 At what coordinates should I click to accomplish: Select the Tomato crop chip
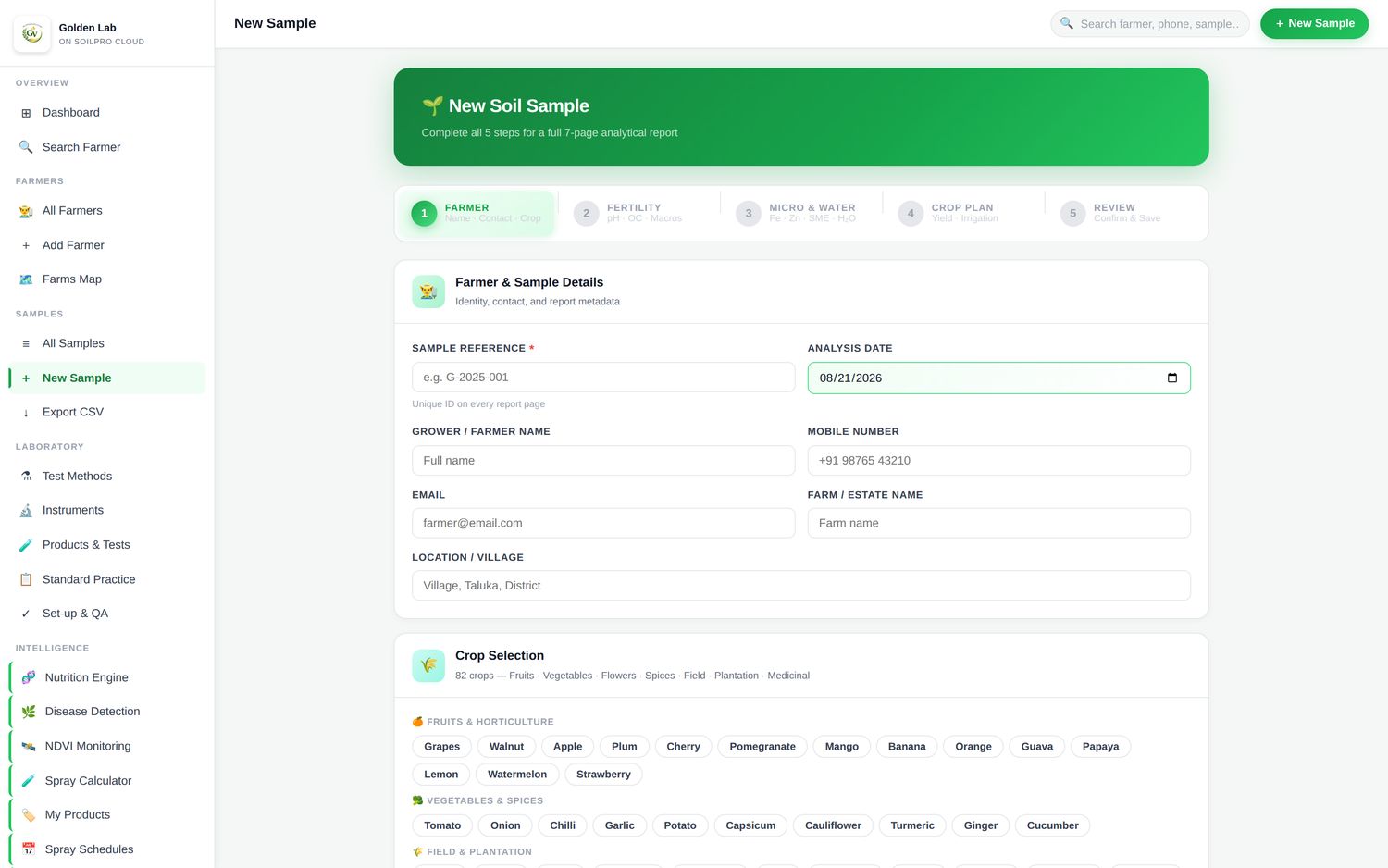442,825
